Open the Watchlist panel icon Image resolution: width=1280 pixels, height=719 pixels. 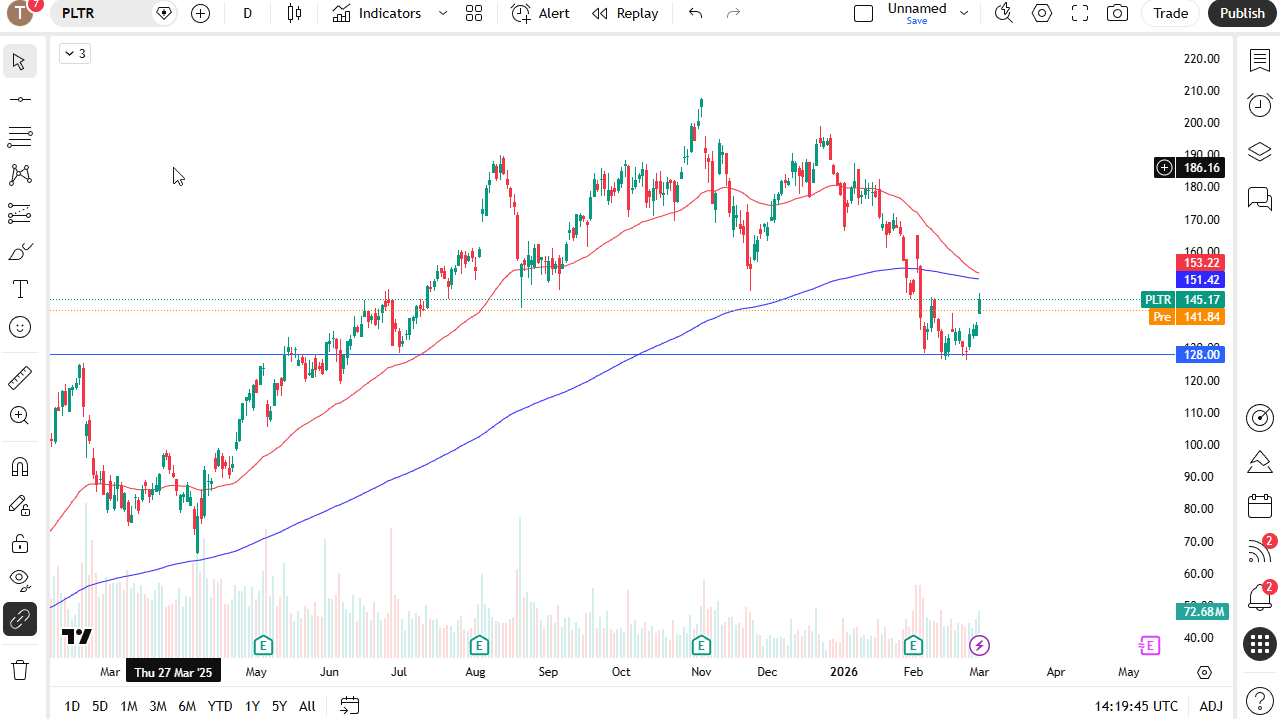(x=1260, y=61)
